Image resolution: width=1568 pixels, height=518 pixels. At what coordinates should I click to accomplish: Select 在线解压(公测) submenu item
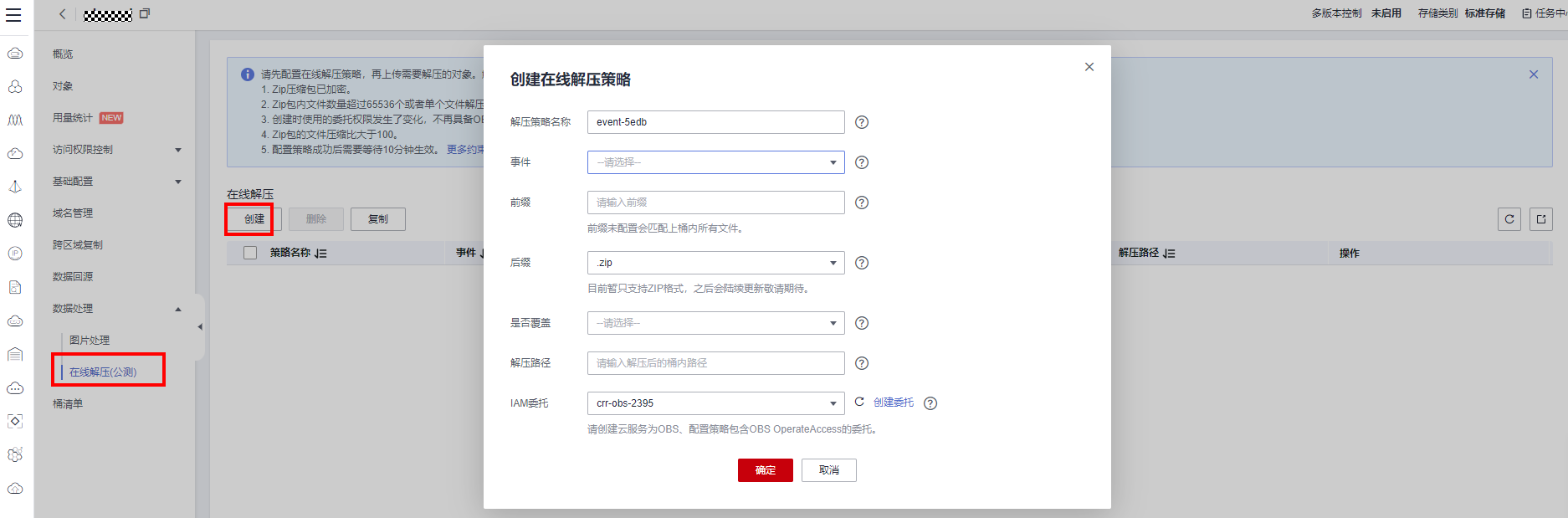point(103,372)
